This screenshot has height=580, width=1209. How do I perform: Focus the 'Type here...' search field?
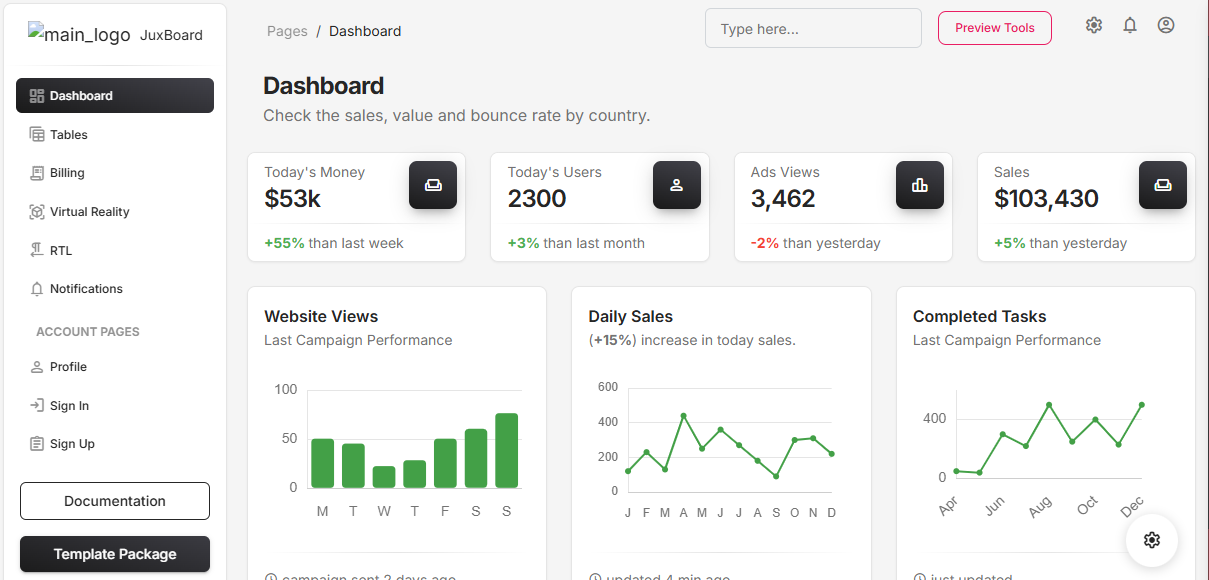pyautogui.click(x=813, y=29)
